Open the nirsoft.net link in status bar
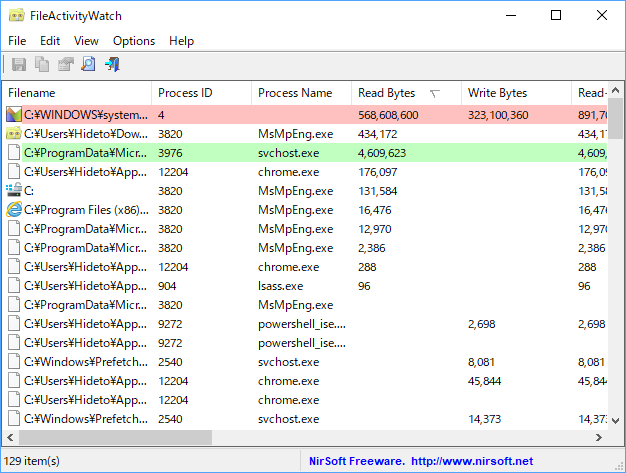Screen dimensions: 626x473 click(x=472, y=461)
